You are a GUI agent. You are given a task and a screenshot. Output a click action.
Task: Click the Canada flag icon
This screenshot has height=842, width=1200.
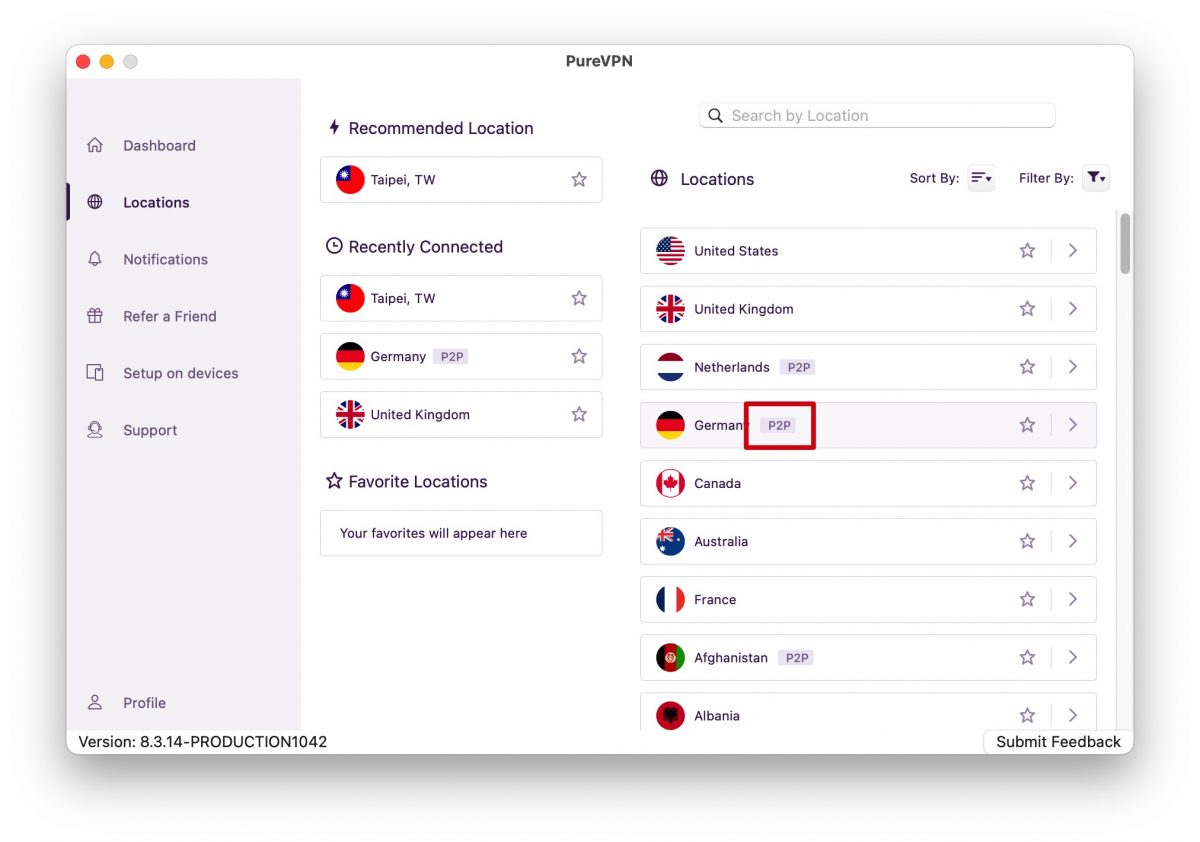click(x=670, y=483)
